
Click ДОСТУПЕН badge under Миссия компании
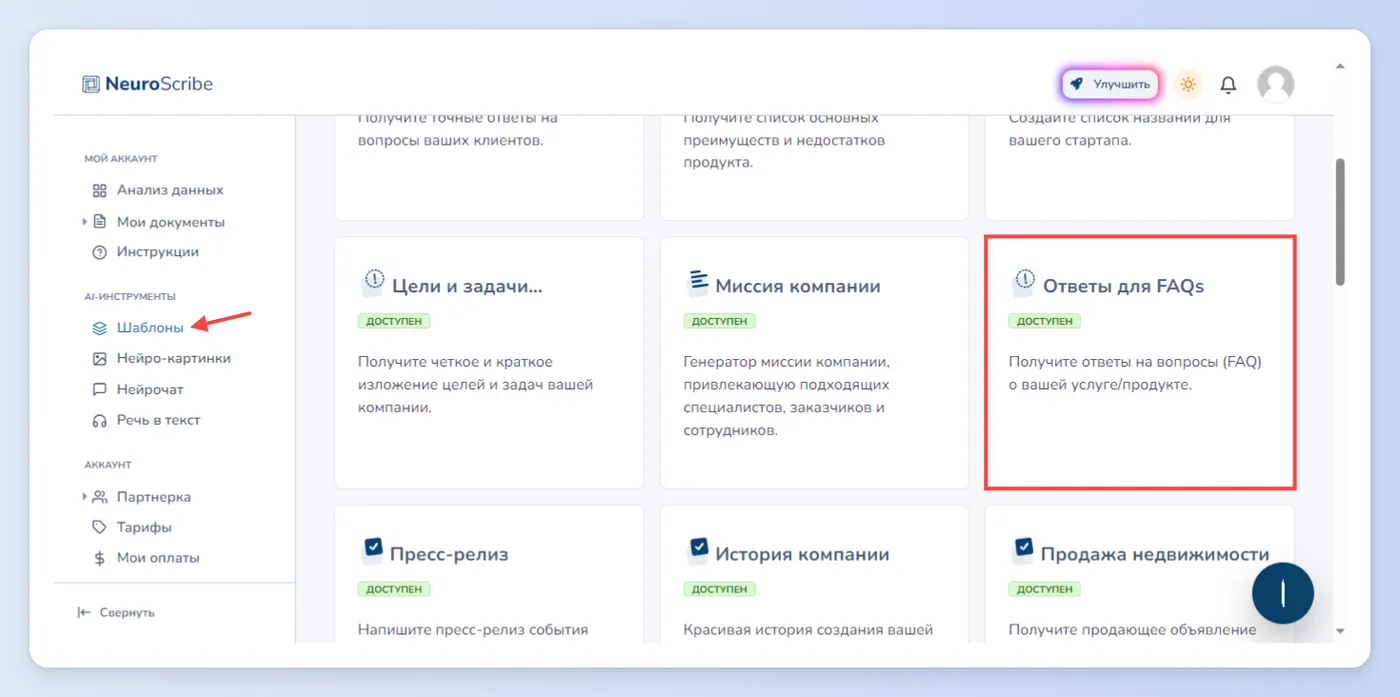(720, 321)
